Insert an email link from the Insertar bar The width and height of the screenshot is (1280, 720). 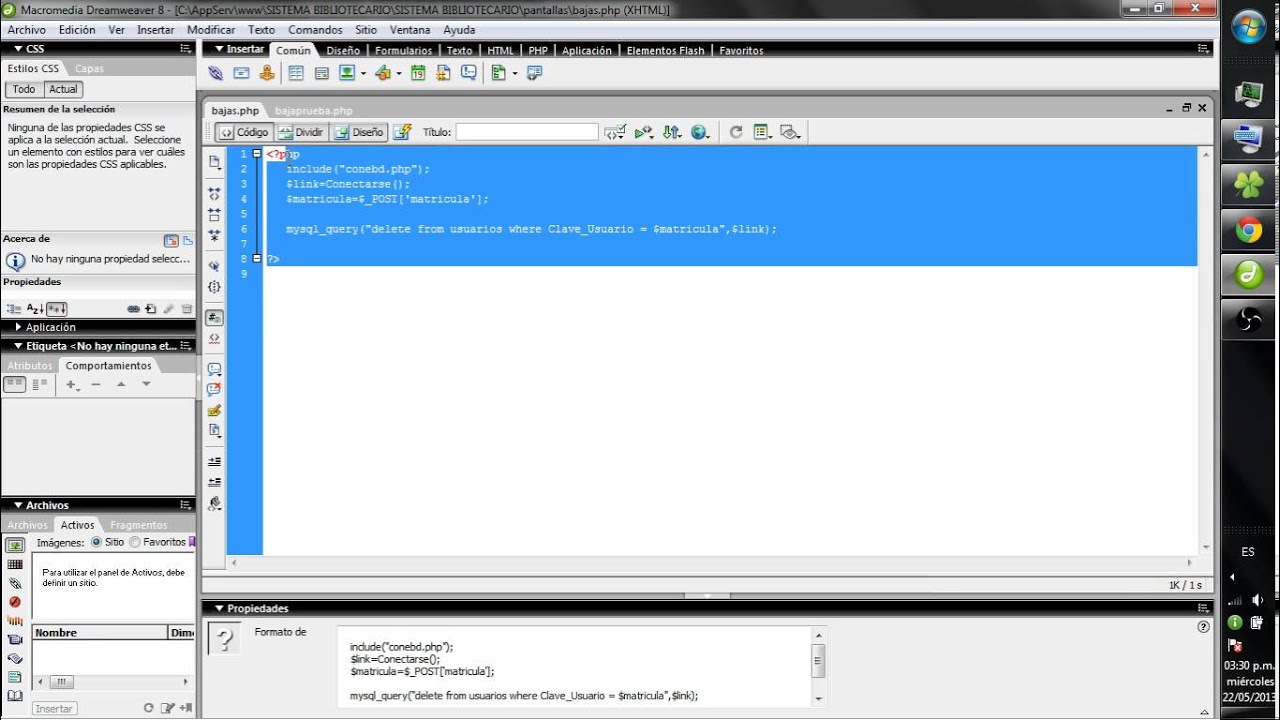(x=241, y=73)
